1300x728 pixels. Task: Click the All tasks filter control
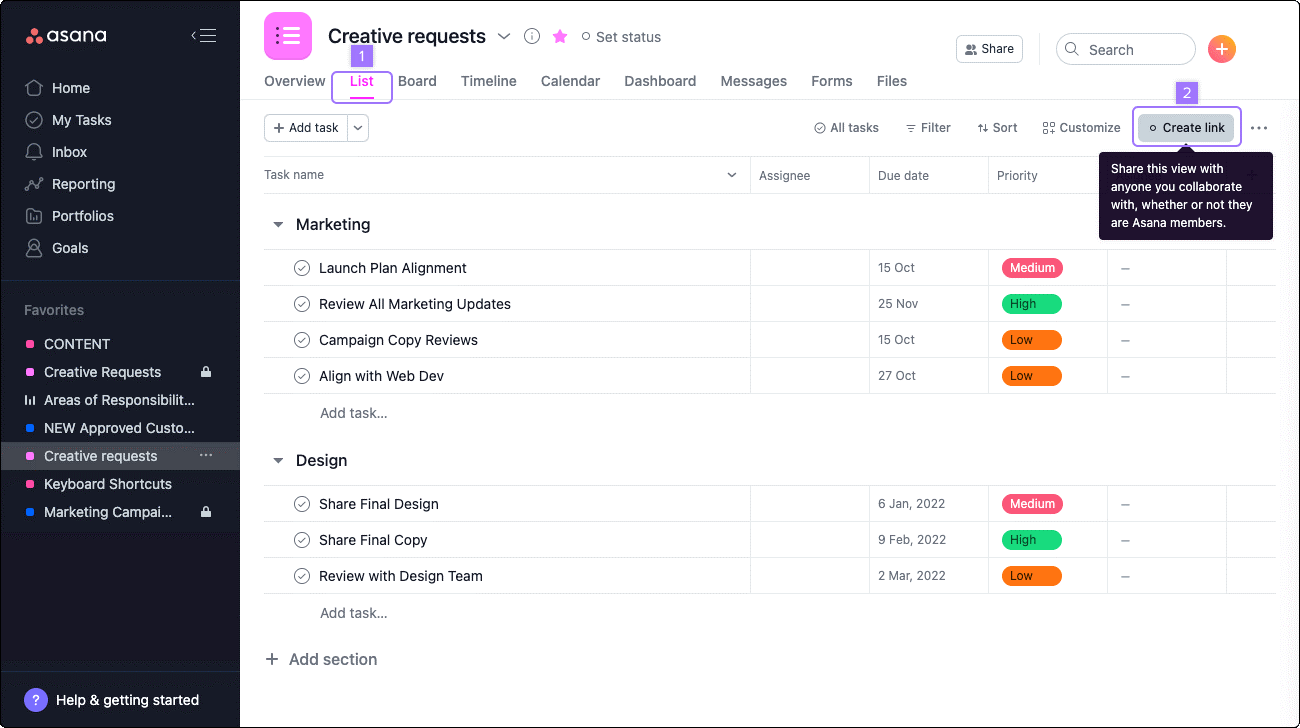846,128
